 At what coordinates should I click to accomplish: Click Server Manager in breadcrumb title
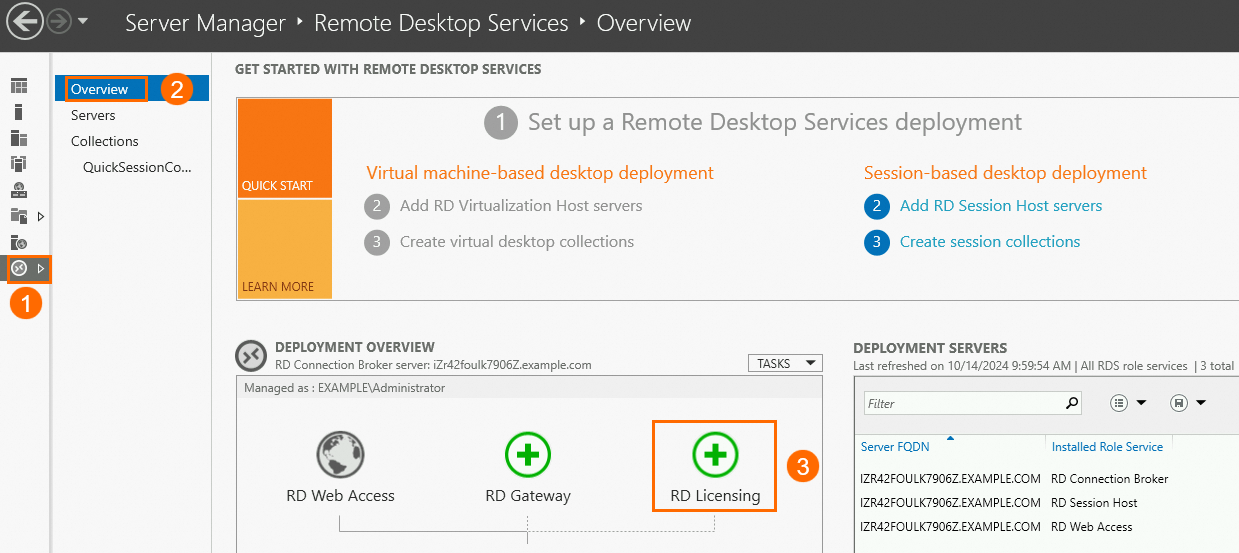coord(204,22)
